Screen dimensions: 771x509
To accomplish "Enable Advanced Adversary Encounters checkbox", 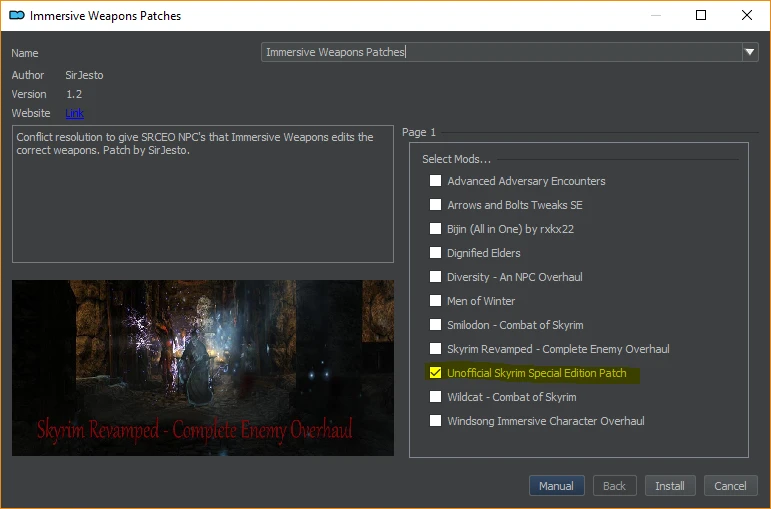I will pyautogui.click(x=435, y=181).
